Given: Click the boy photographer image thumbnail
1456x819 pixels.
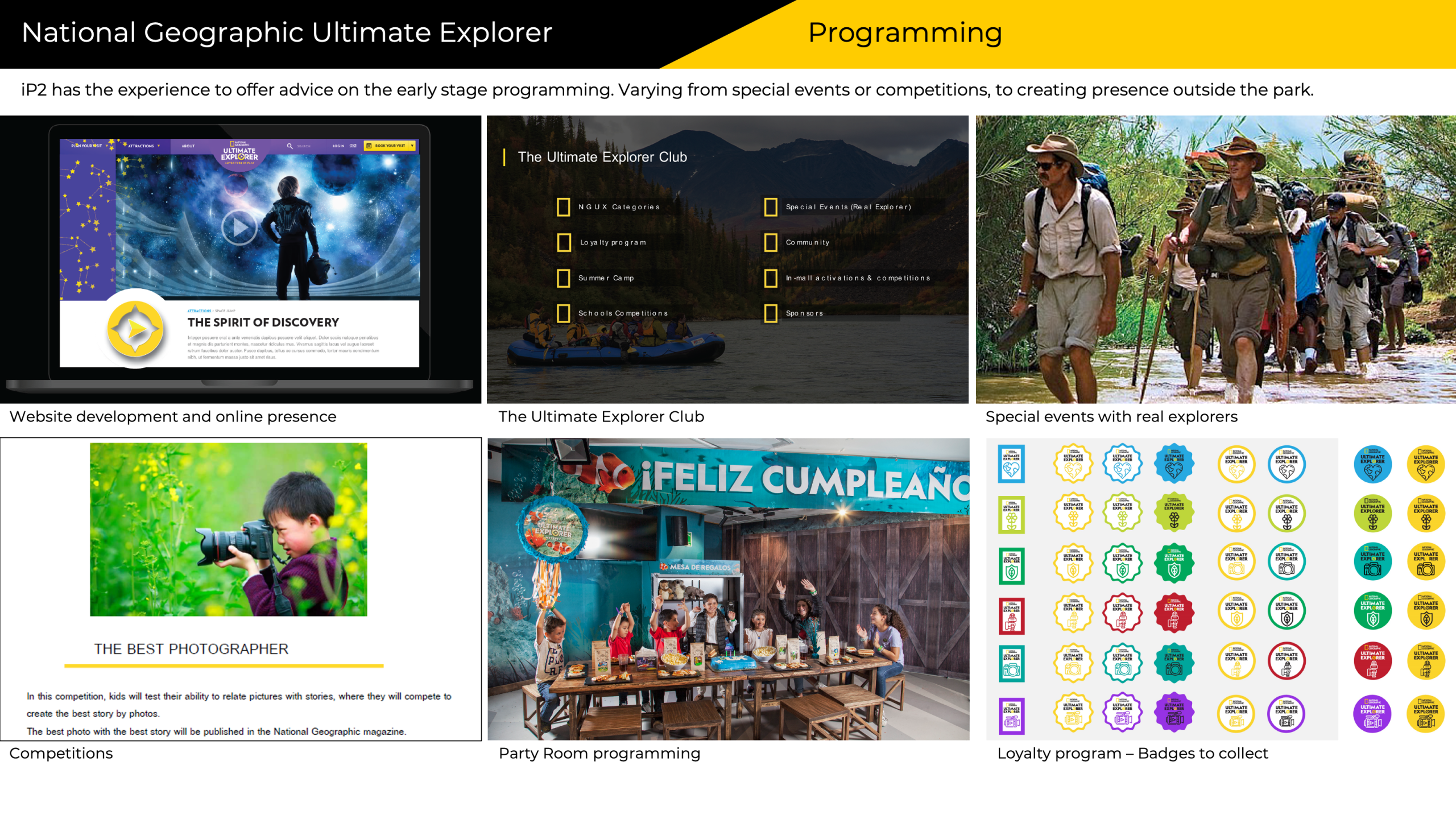Looking at the screenshot, I should [228, 529].
